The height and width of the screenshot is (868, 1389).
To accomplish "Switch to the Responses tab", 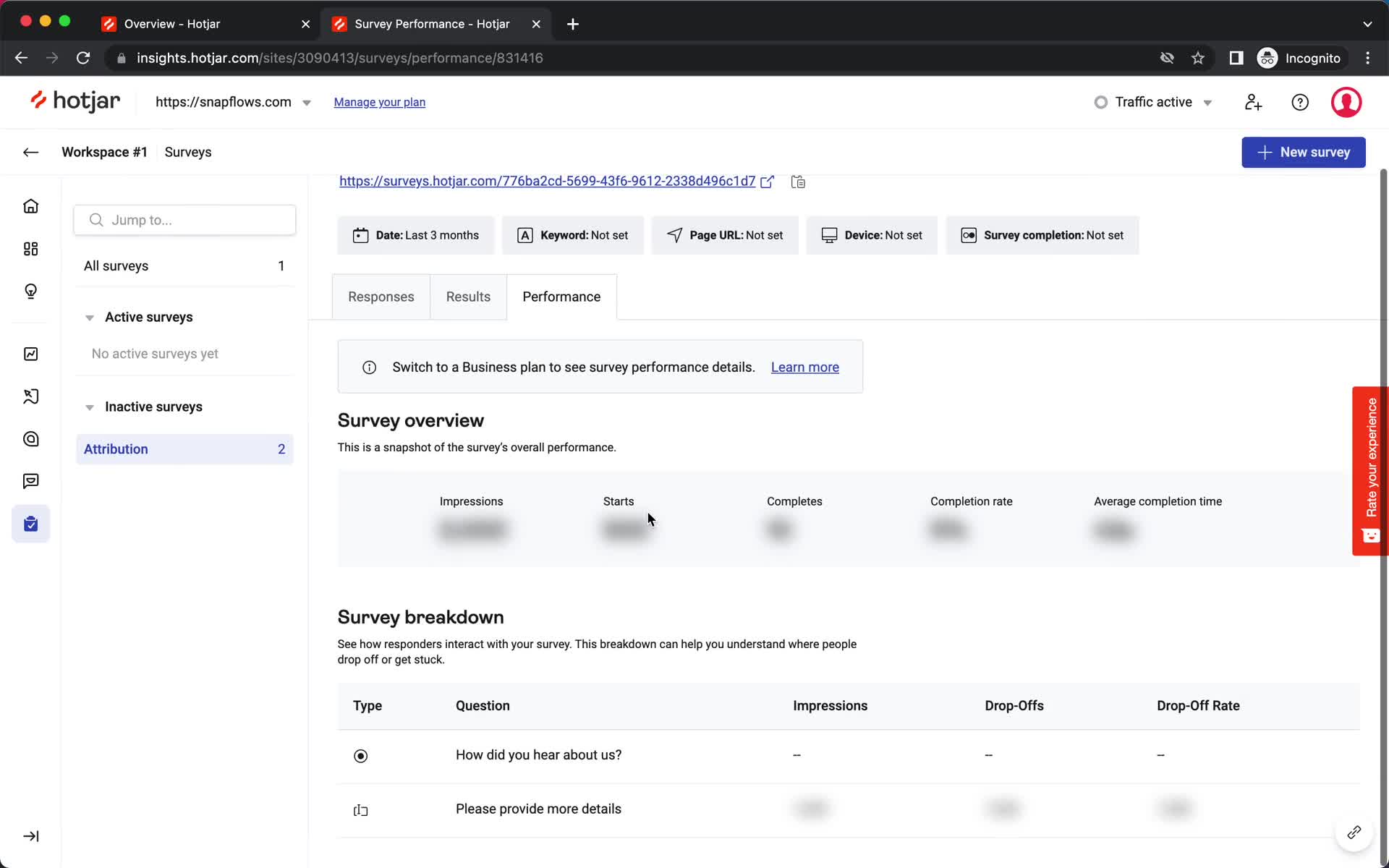I will tap(380, 296).
